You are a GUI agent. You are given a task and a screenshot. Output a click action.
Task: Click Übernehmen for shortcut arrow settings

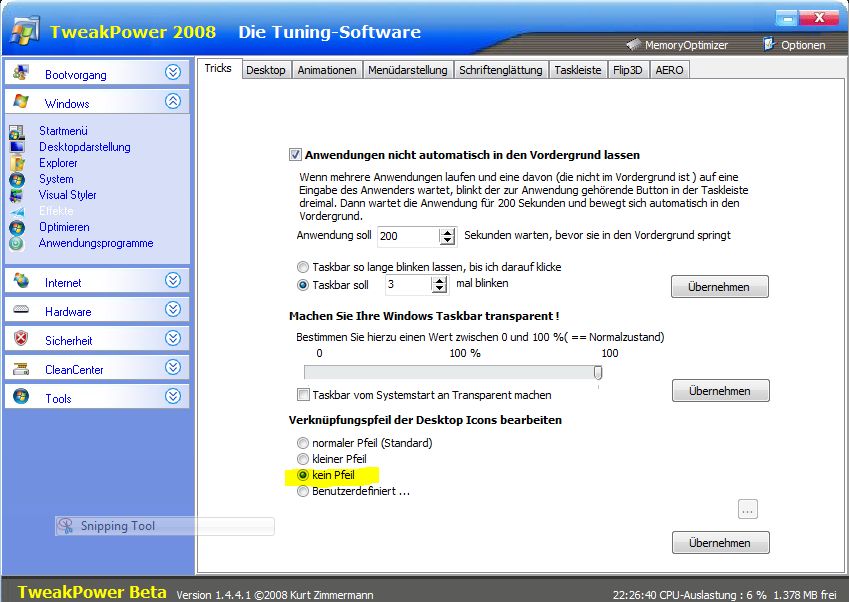point(720,543)
